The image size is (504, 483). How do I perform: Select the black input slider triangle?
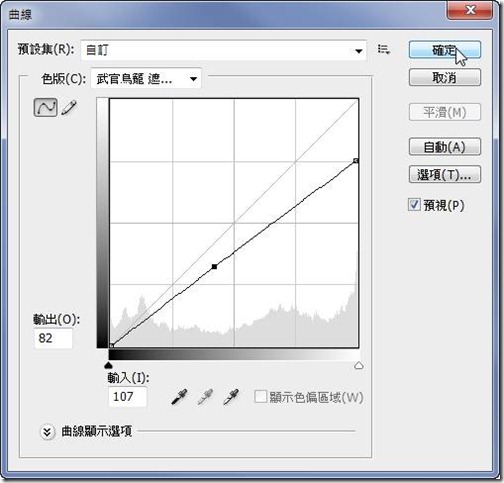pos(108,365)
